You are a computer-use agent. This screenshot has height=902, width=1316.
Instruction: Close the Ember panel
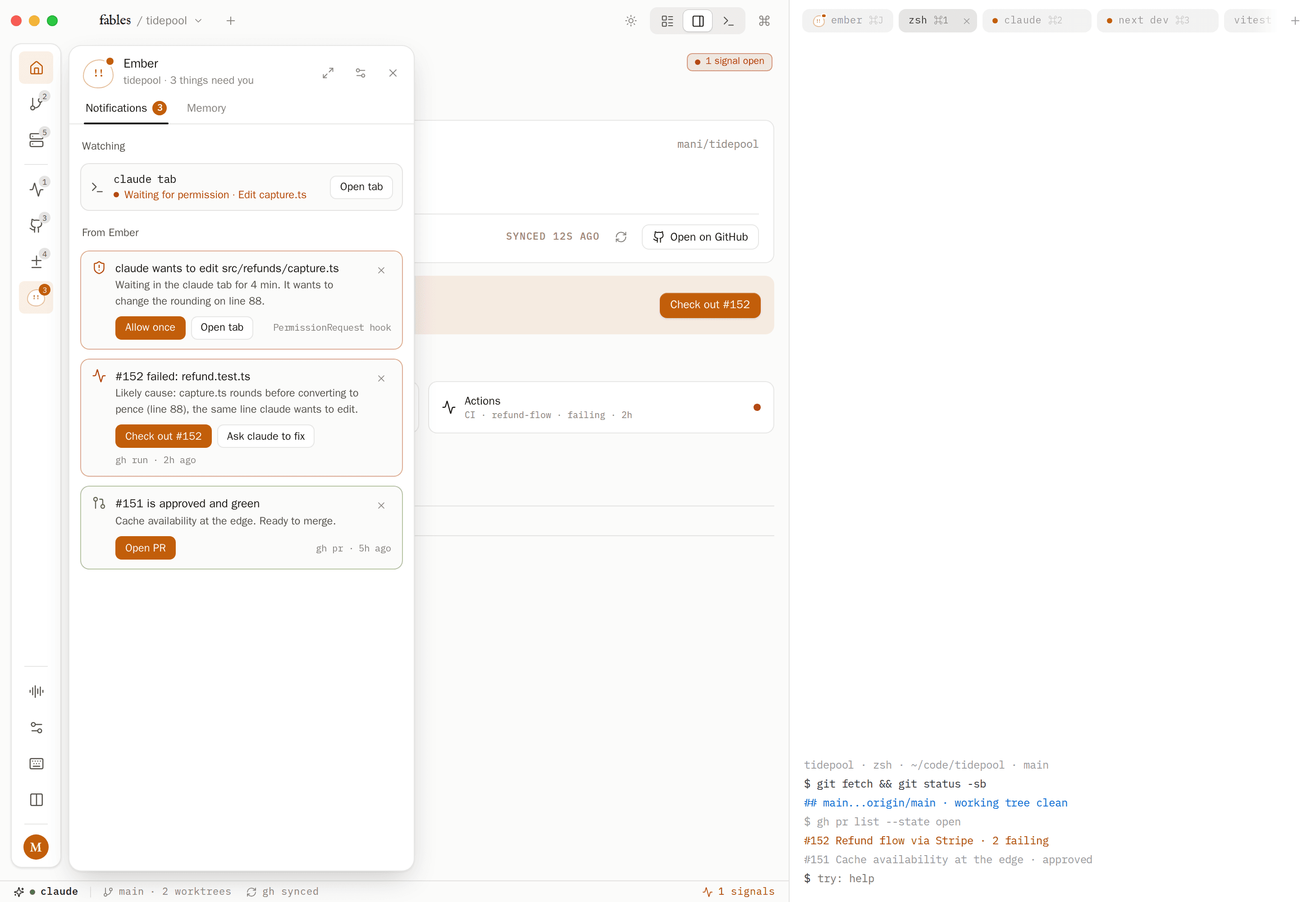393,73
